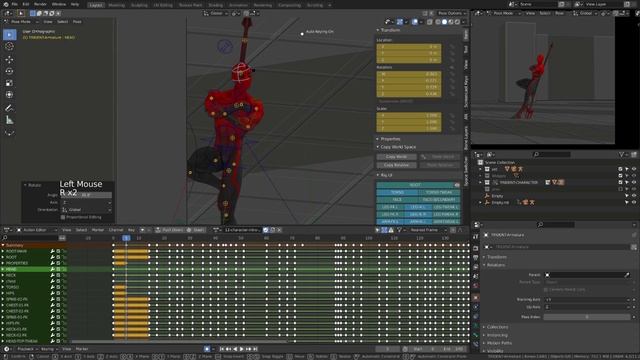640x360 pixels.
Task: Expand the HEAD channel group
Action: 3,269
